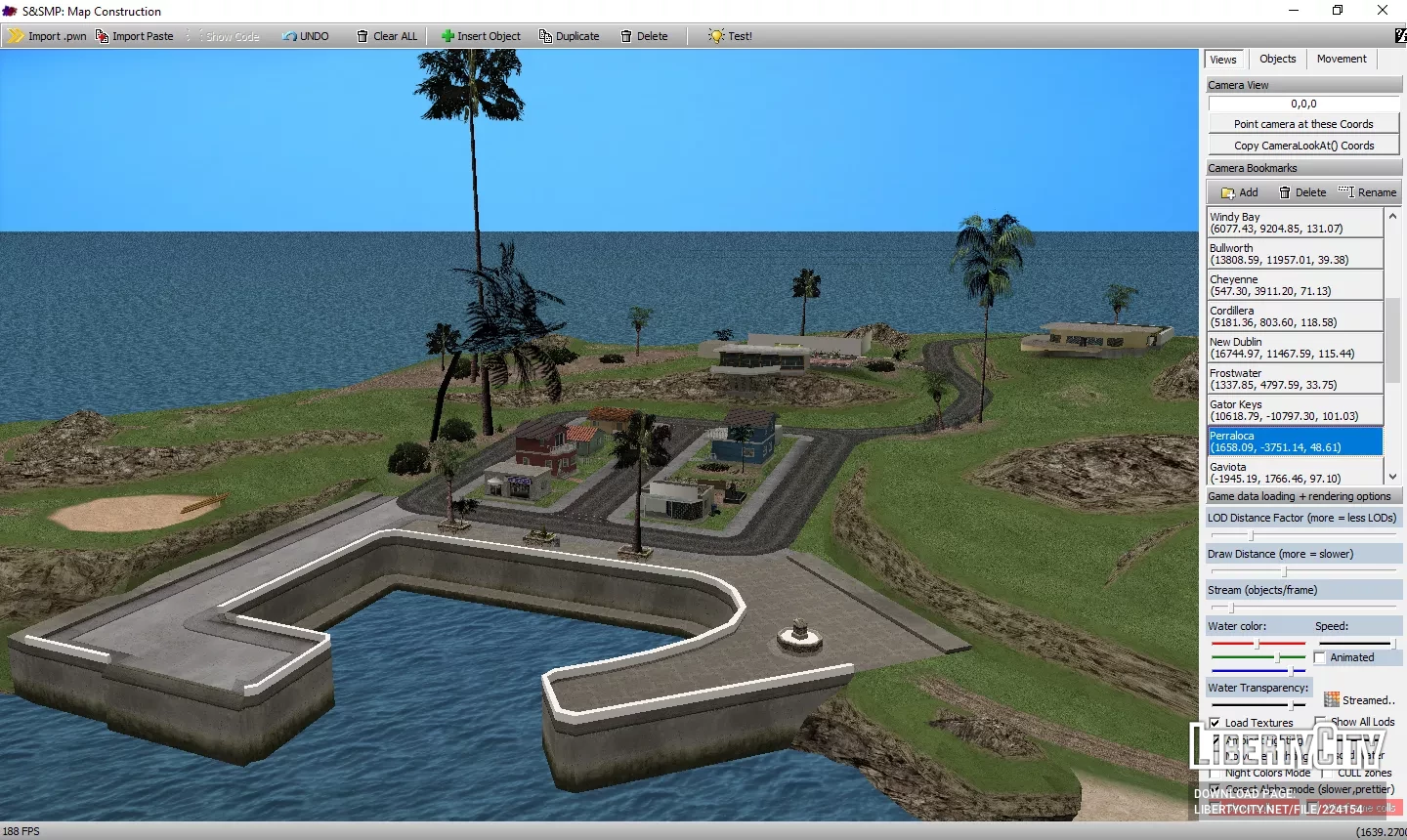Adjust the red Water color slider
Screen dimensions: 1407x840
click(x=1257, y=644)
